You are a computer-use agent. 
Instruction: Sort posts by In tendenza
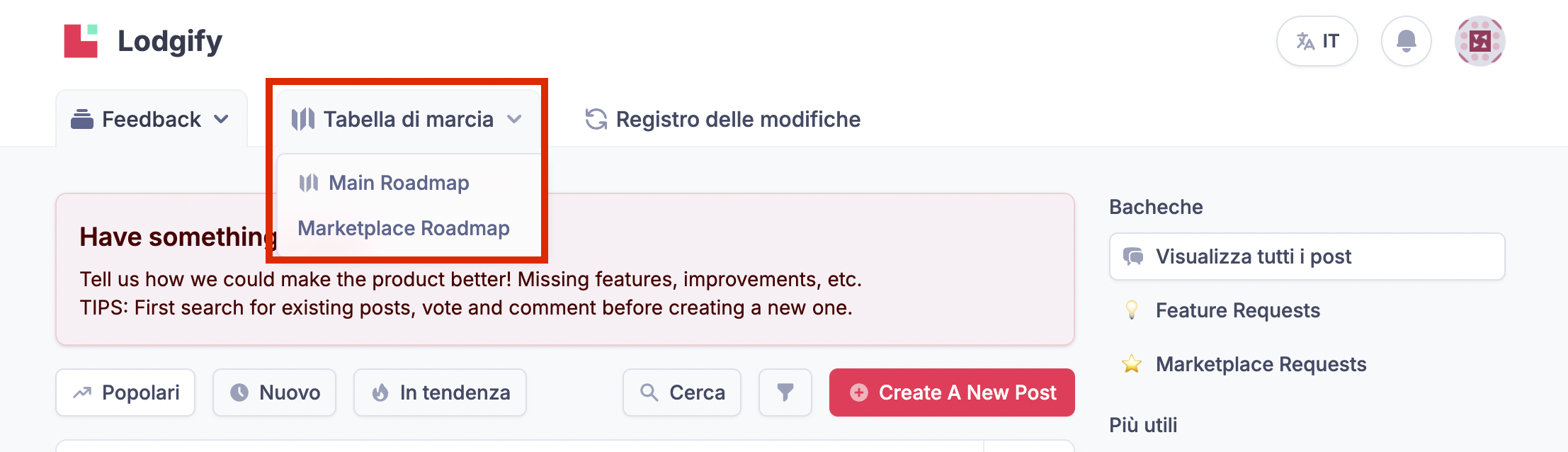[440, 392]
